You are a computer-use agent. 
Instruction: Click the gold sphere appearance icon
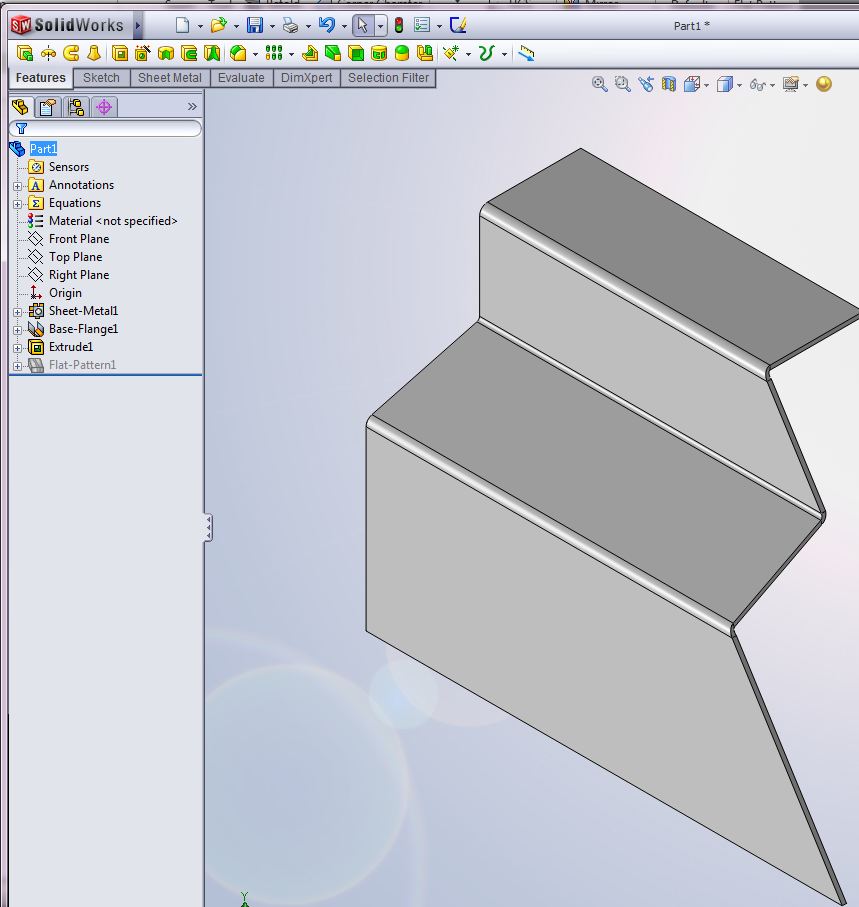click(x=824, y=84)
